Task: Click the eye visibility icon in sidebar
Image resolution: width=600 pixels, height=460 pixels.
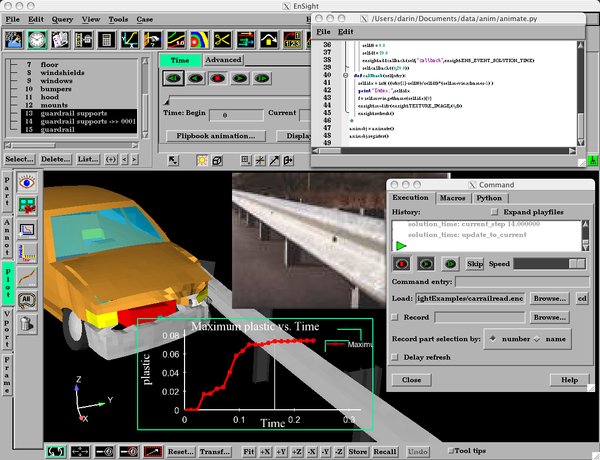Action: point(29,182)
